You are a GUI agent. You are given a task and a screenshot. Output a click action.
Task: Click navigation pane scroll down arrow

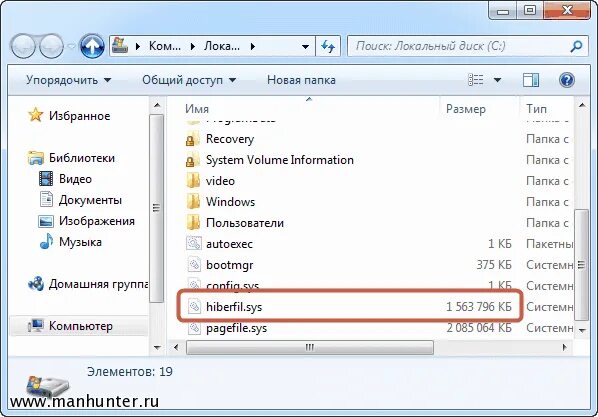pyautogui.click(x=156, y=347)
